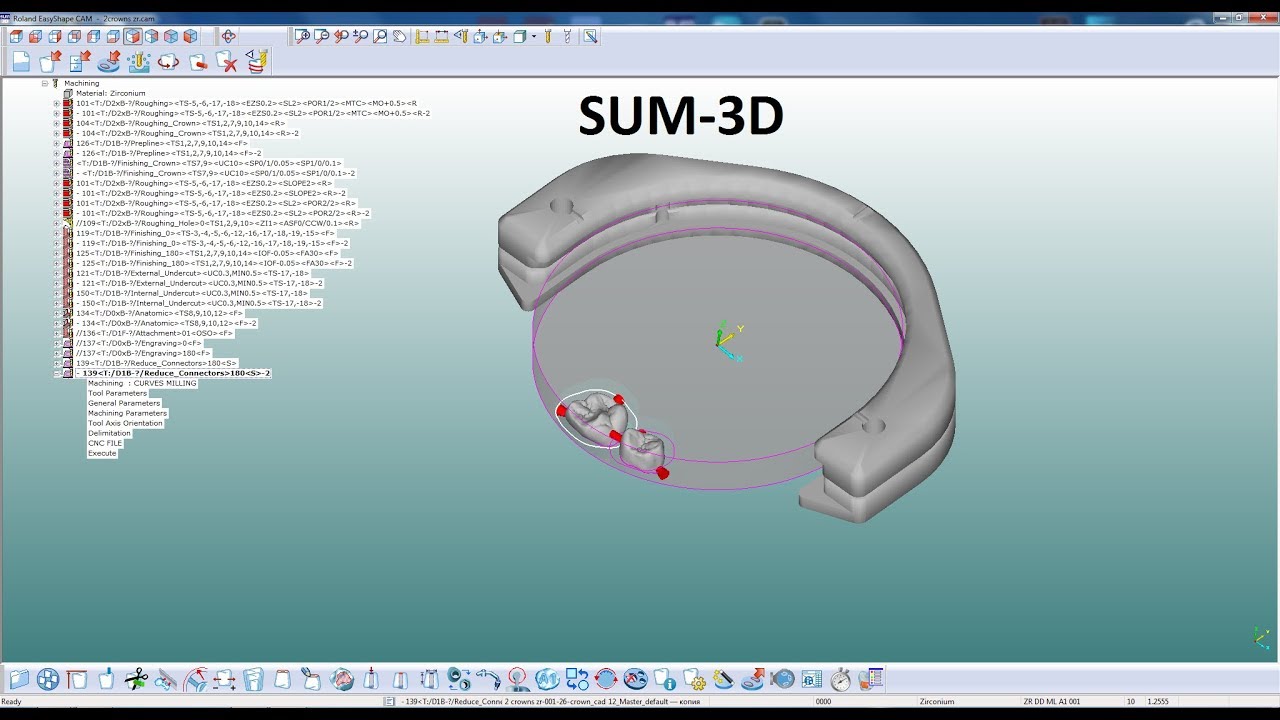Select the 134 Anatomic <F> operation row
1280x720 pixels.
point(159,313)
